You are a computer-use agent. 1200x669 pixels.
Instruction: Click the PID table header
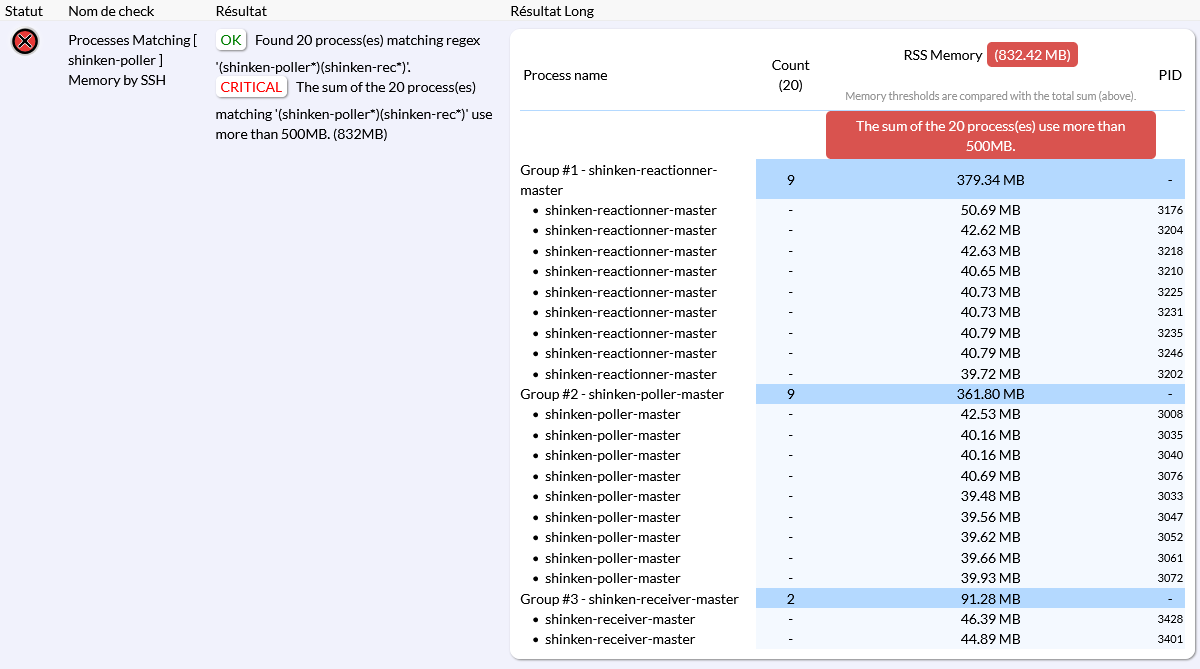pyautogui.click(x=1169, y=75)
